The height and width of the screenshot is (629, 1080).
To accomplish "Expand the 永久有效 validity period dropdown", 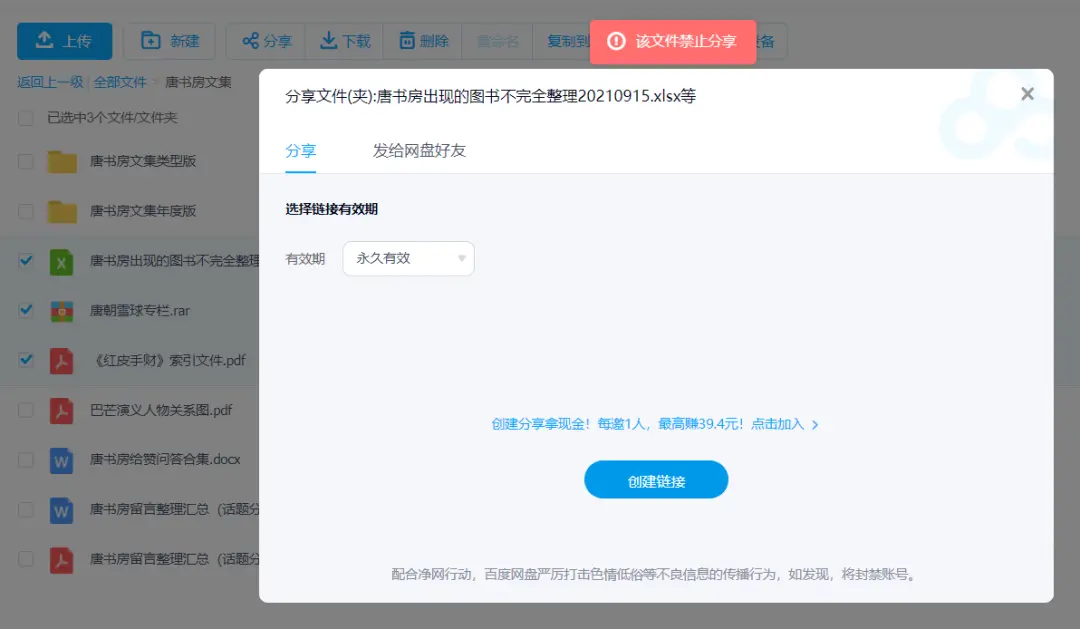I will coord(408,258).
